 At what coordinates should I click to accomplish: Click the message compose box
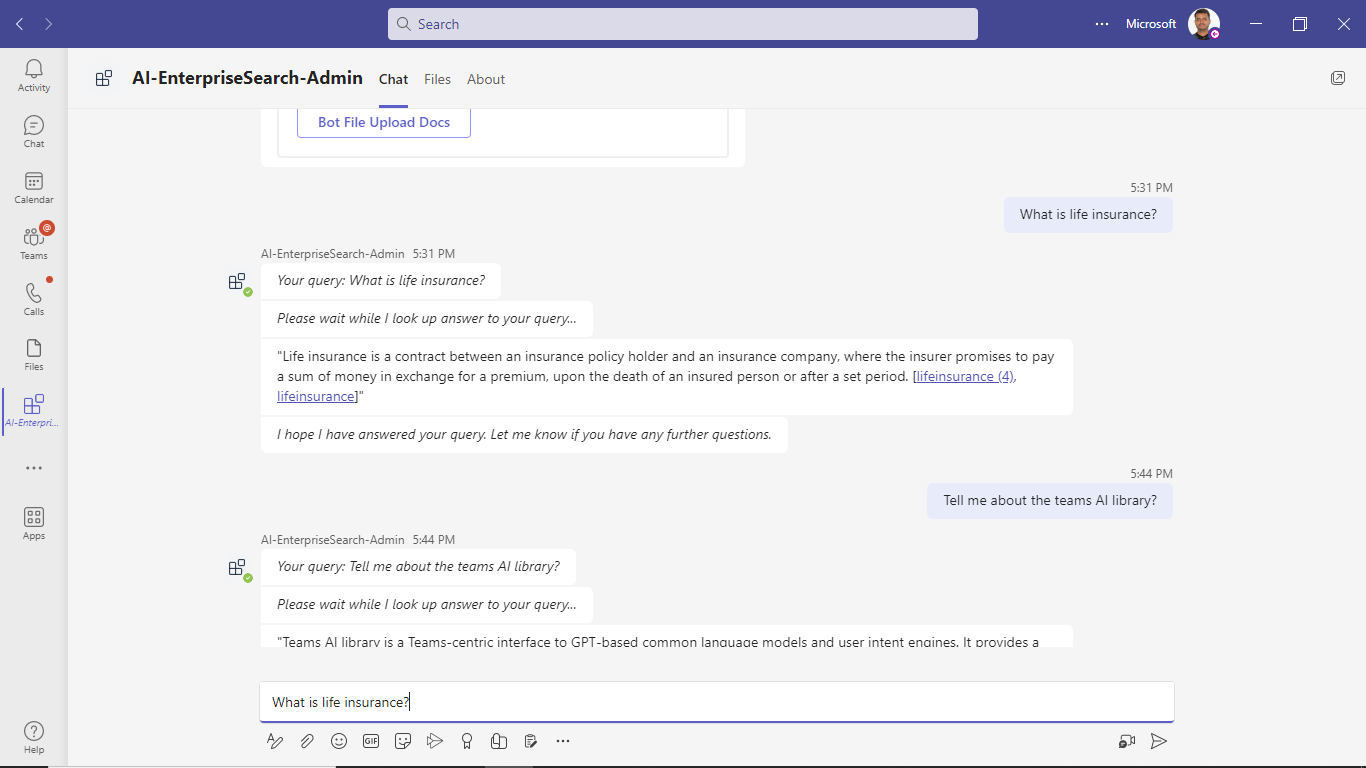[x=717, y=702]
